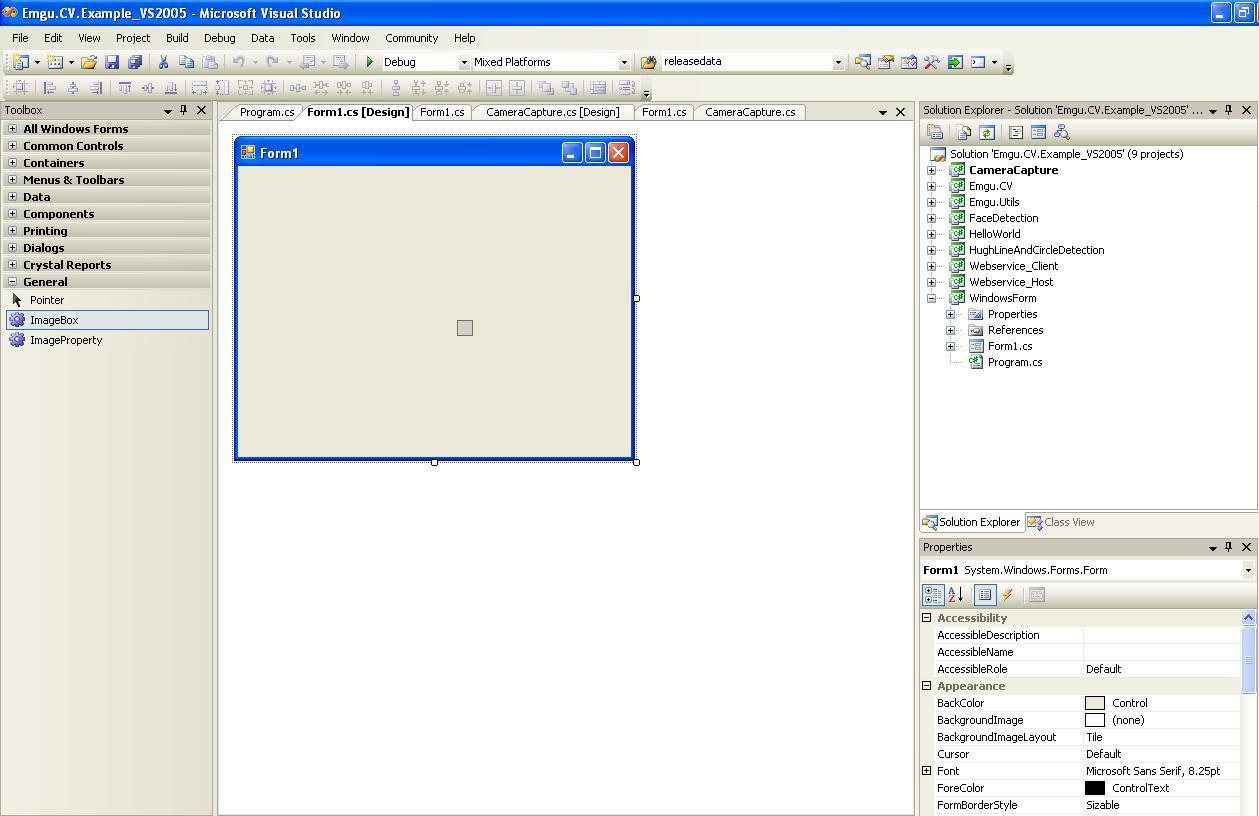Click the Copy icon in the toolbar

click(186, 62)
